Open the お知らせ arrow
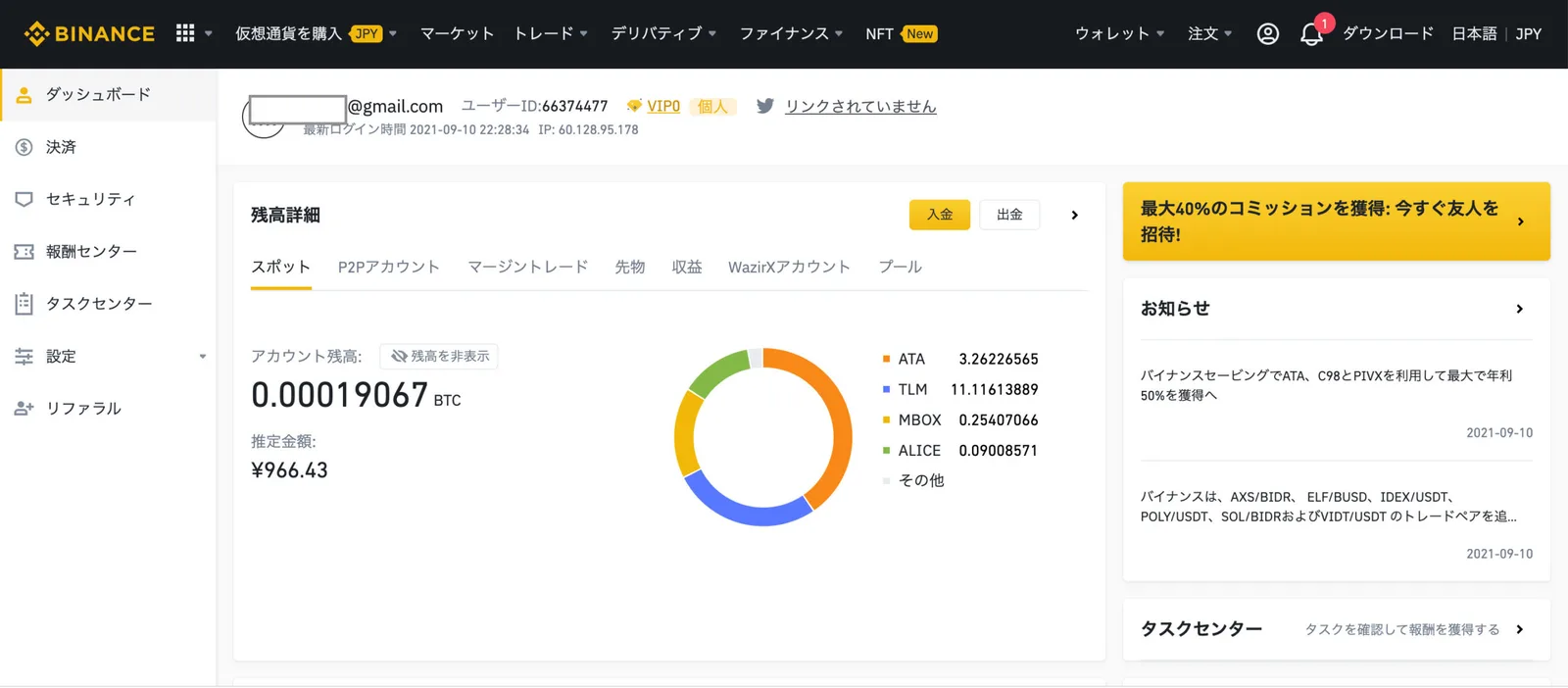 click(x=1519, y=309)
